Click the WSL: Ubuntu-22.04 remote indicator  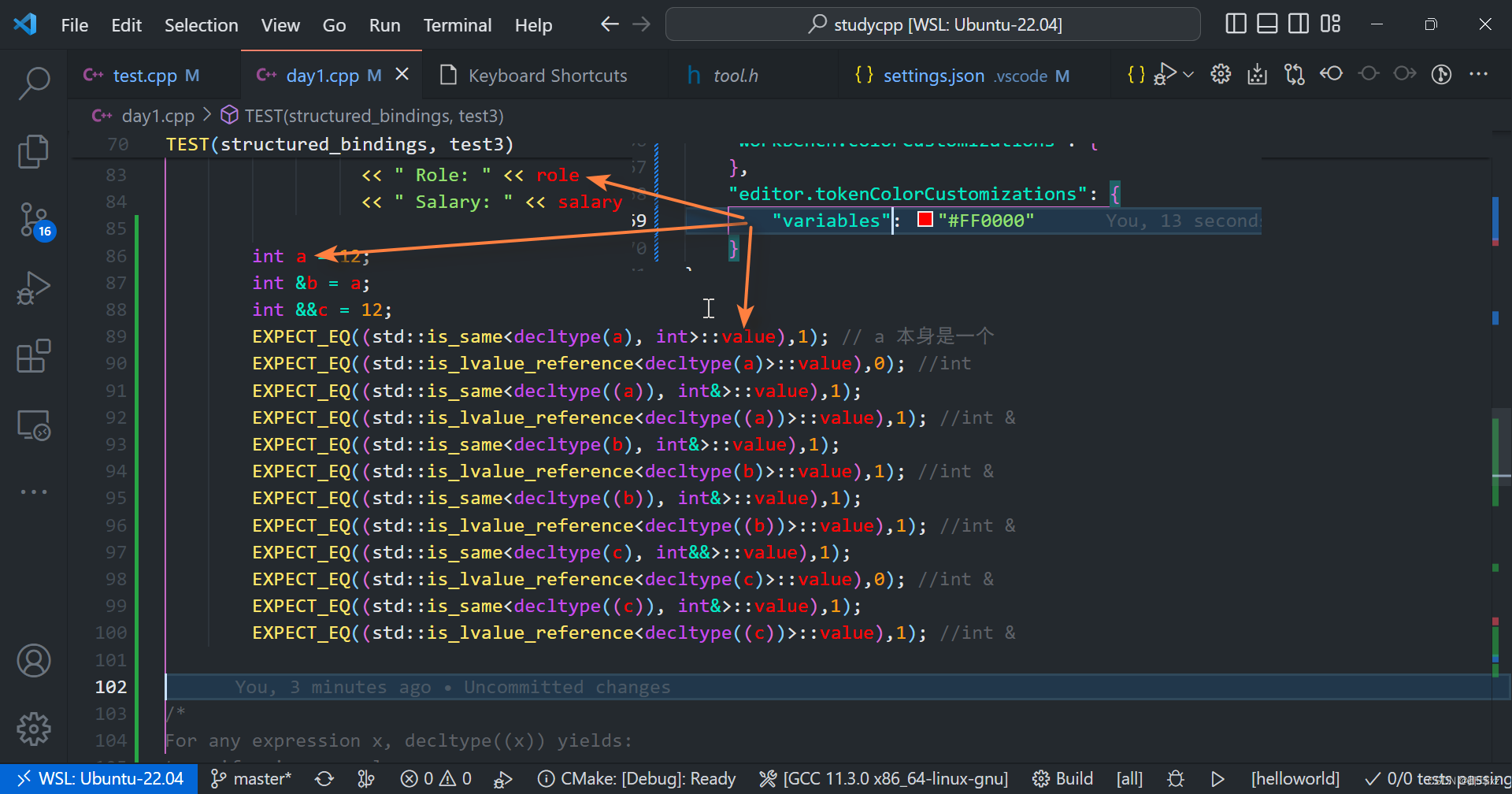[x=100, y=778]
